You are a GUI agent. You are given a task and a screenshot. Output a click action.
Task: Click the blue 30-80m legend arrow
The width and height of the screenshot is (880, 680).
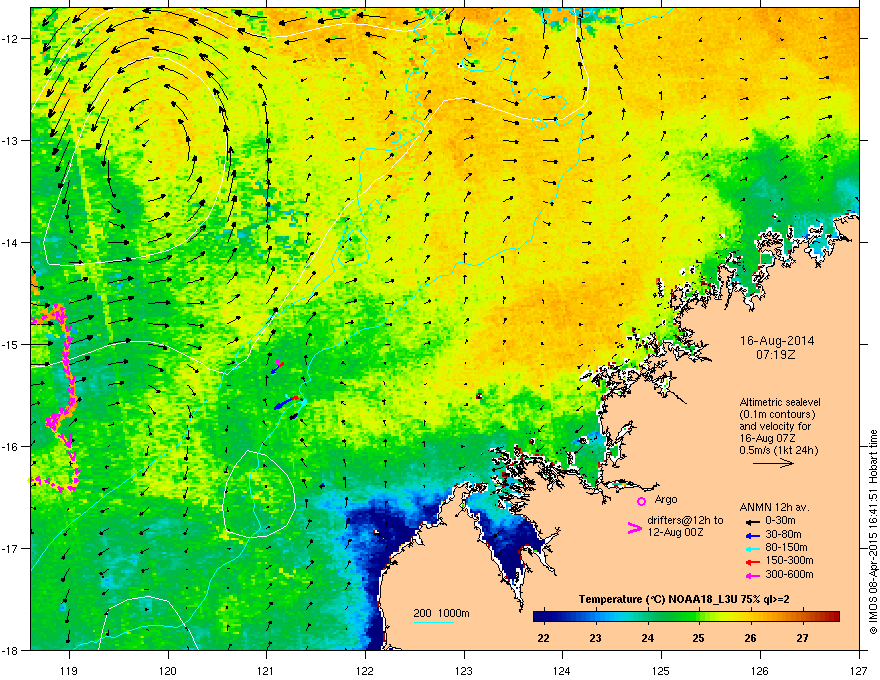click(752, 536)
